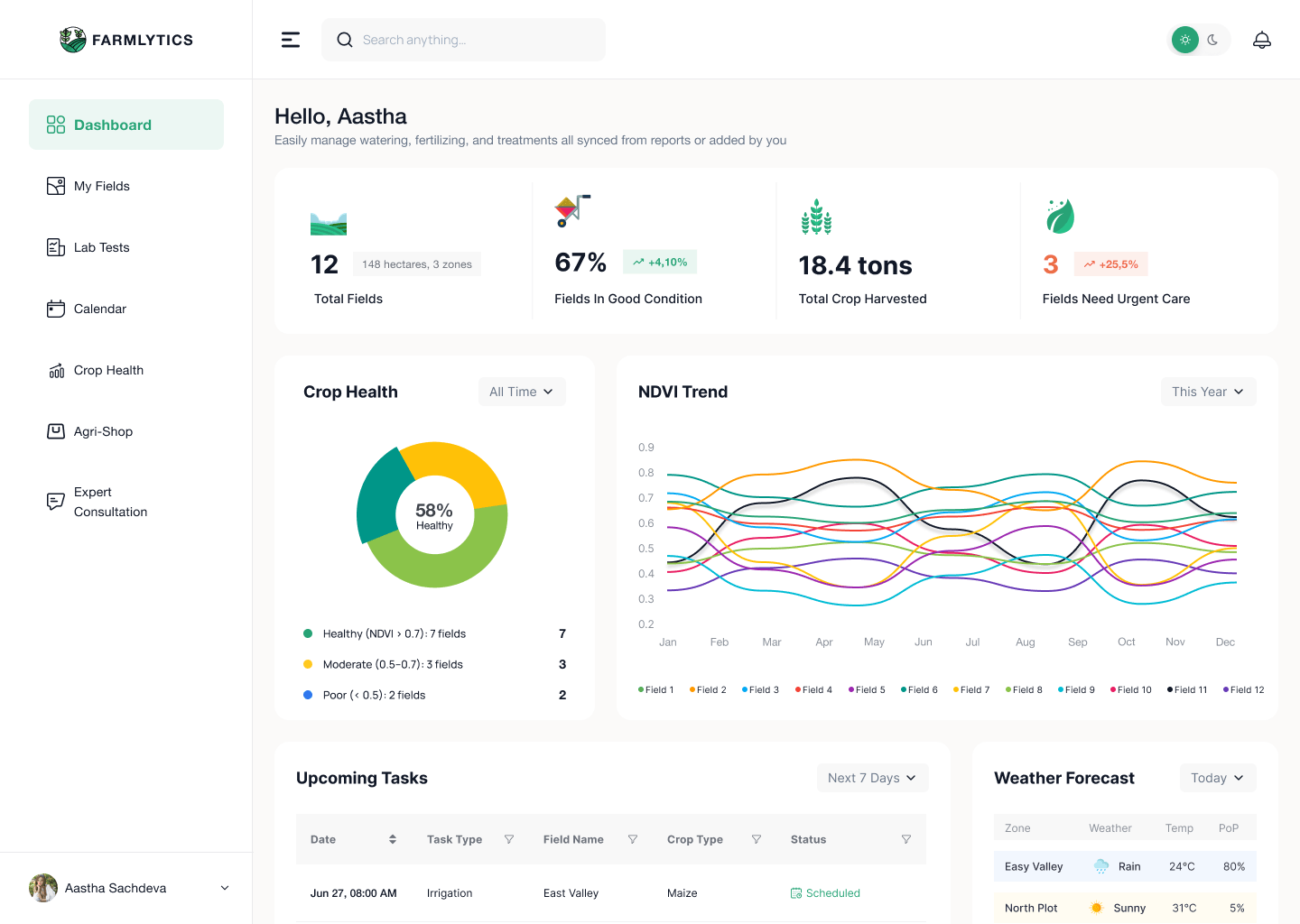Click the Farmlytics logo
Image resolution: width=1300 pixels, height=924 pixels.
pos(126,40)
